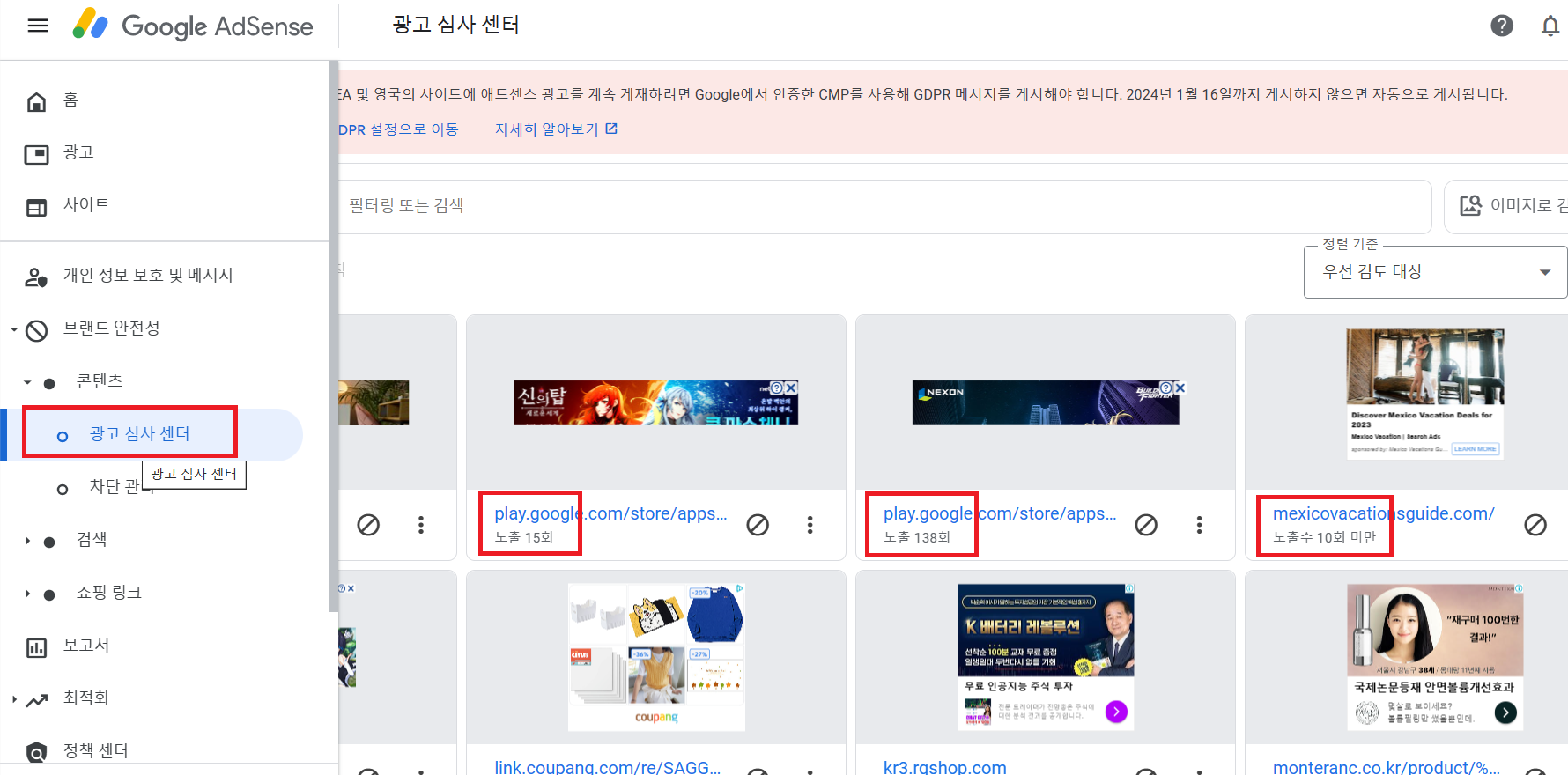This screenshot has height=775, width=1568.
Task: Block the 신의탑 game ad
Action: [x=758, y=525]
